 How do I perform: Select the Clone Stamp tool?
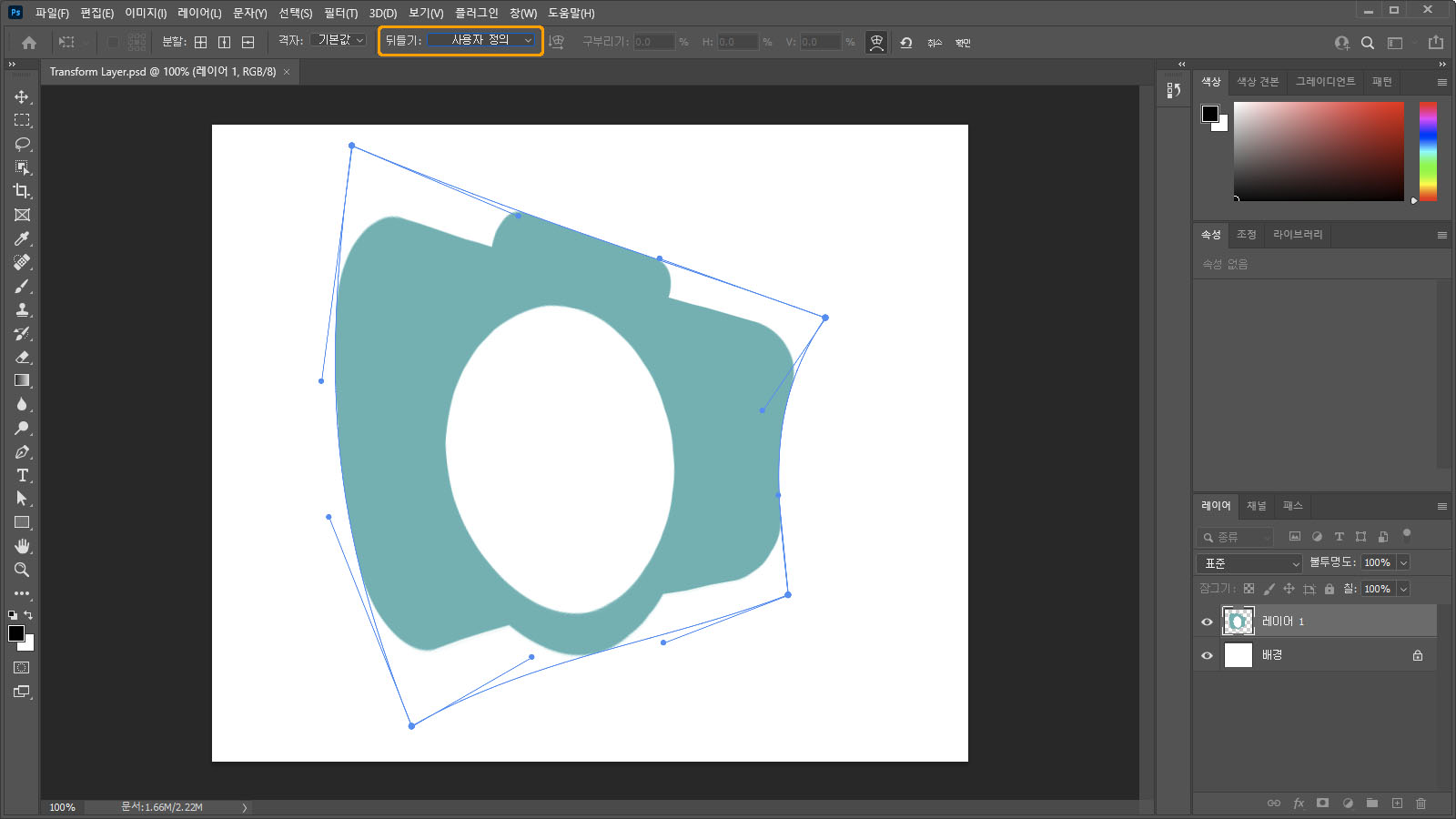point(22,309)
